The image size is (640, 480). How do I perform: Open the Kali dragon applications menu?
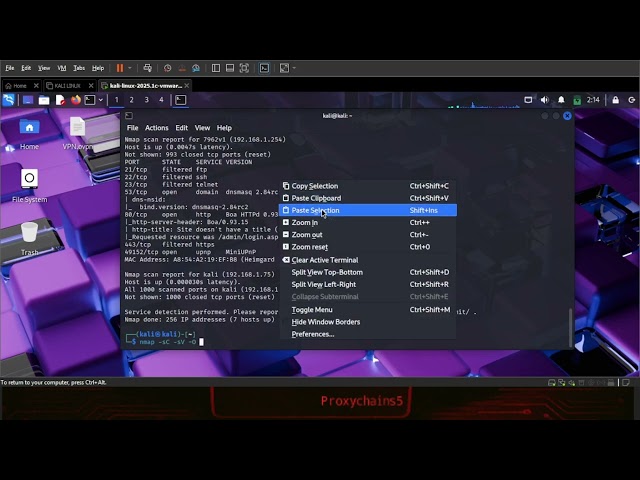coord(9,100)
